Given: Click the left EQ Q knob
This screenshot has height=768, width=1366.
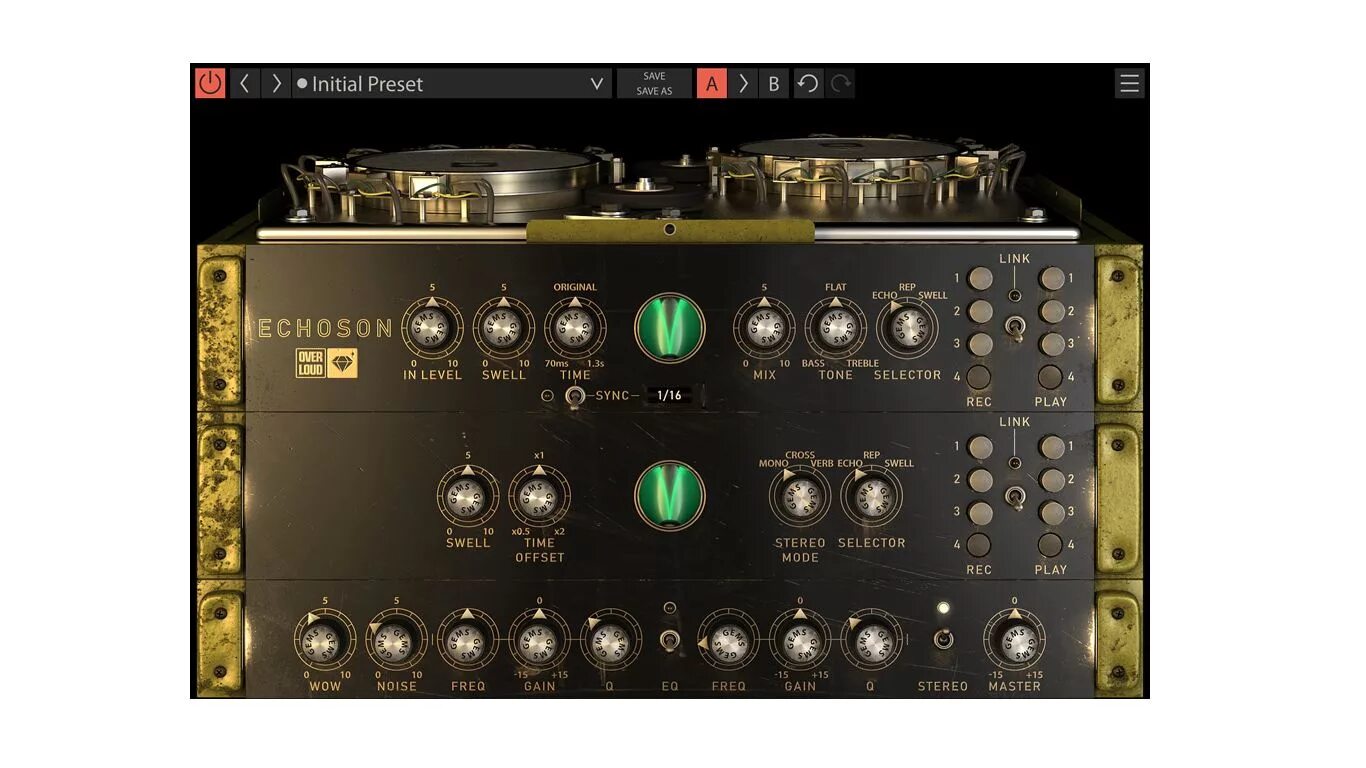Looking at the screenshot, I should [611, 640].
